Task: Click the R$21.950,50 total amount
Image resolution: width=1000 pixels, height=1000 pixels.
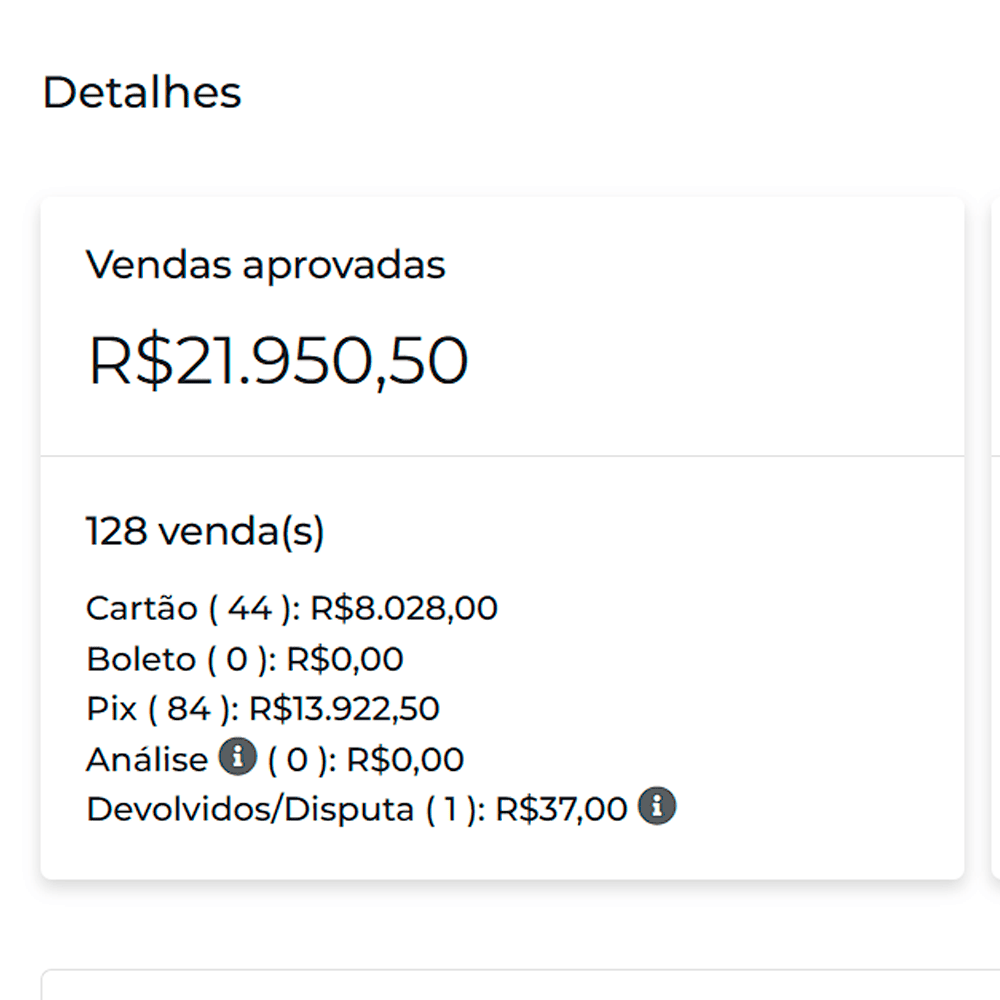Action: pos(278,361)
